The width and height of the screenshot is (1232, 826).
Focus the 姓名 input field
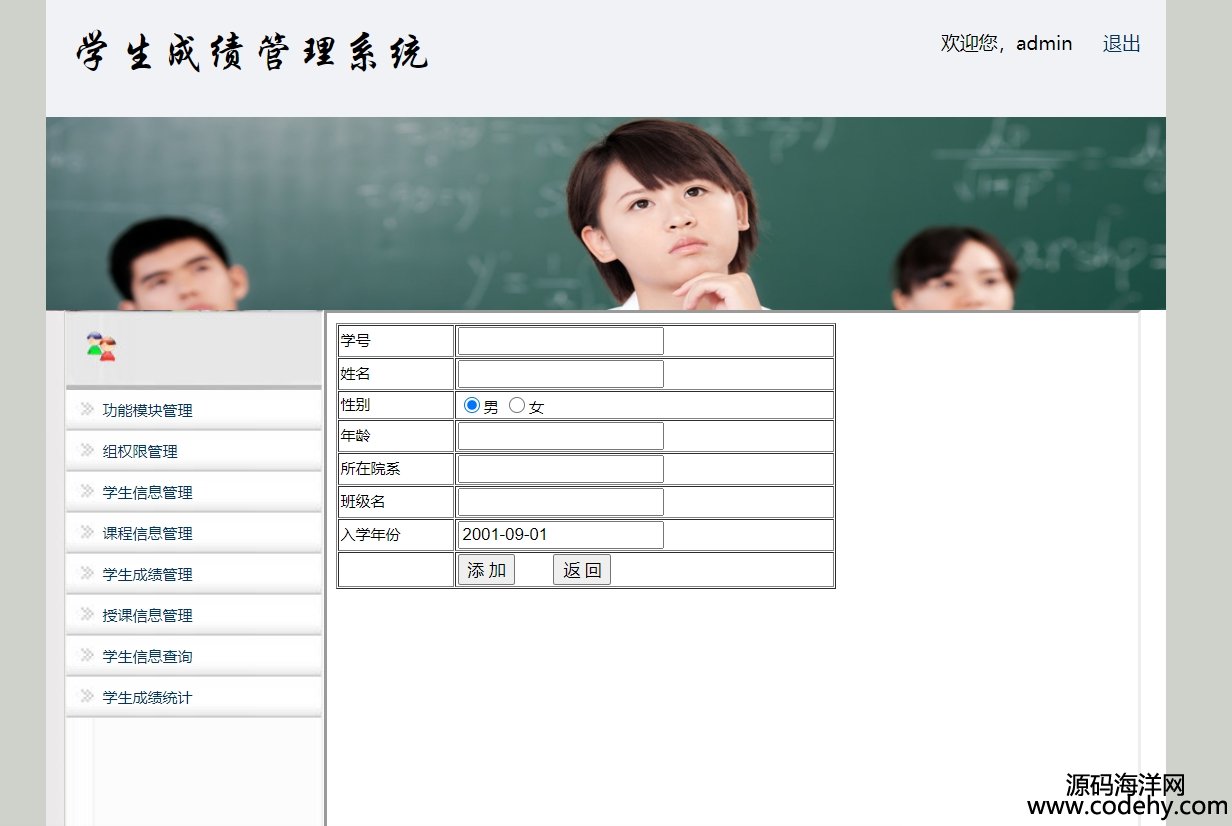point(561,374)
